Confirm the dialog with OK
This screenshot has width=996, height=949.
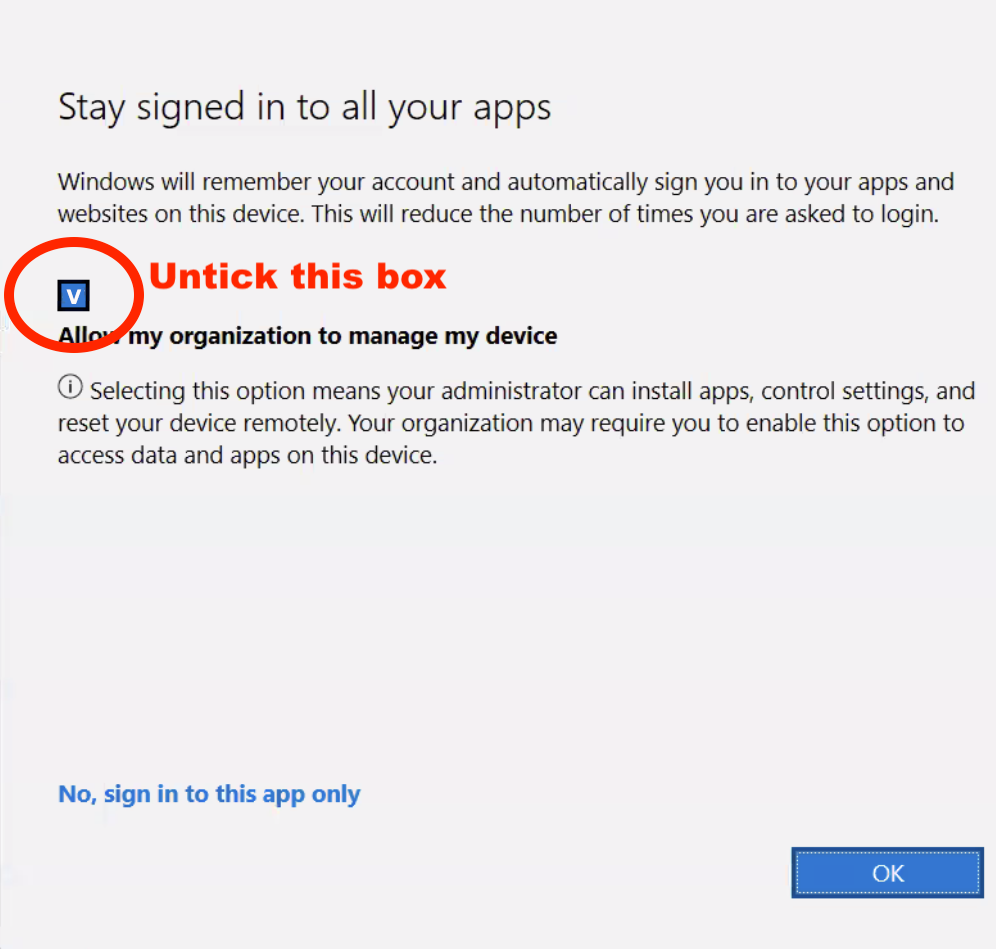point(886,872)
